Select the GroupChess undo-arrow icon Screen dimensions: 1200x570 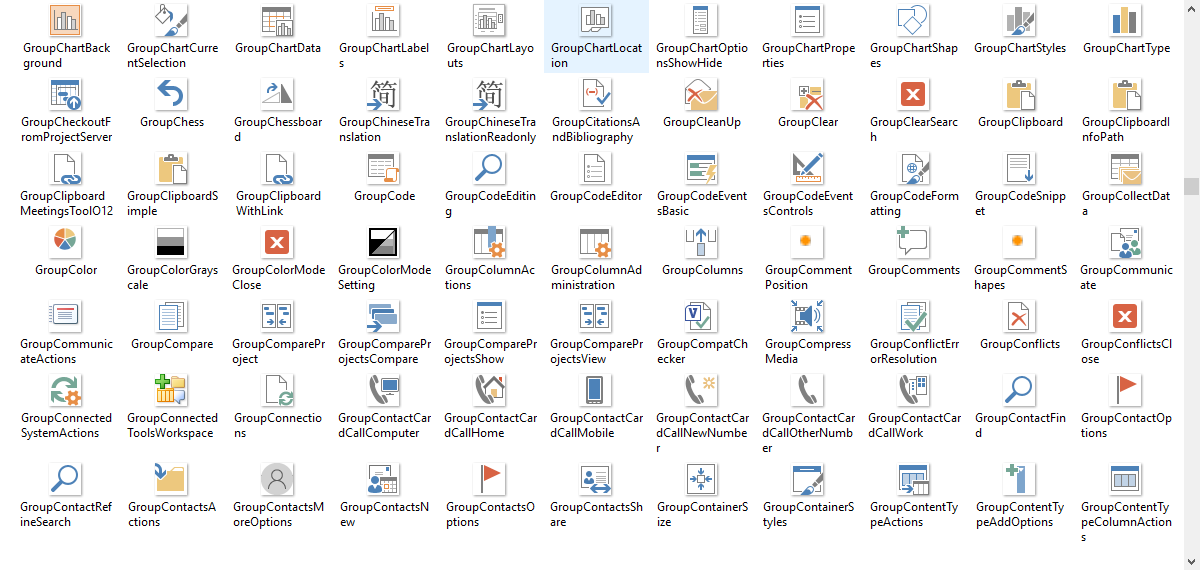[172, 95]
